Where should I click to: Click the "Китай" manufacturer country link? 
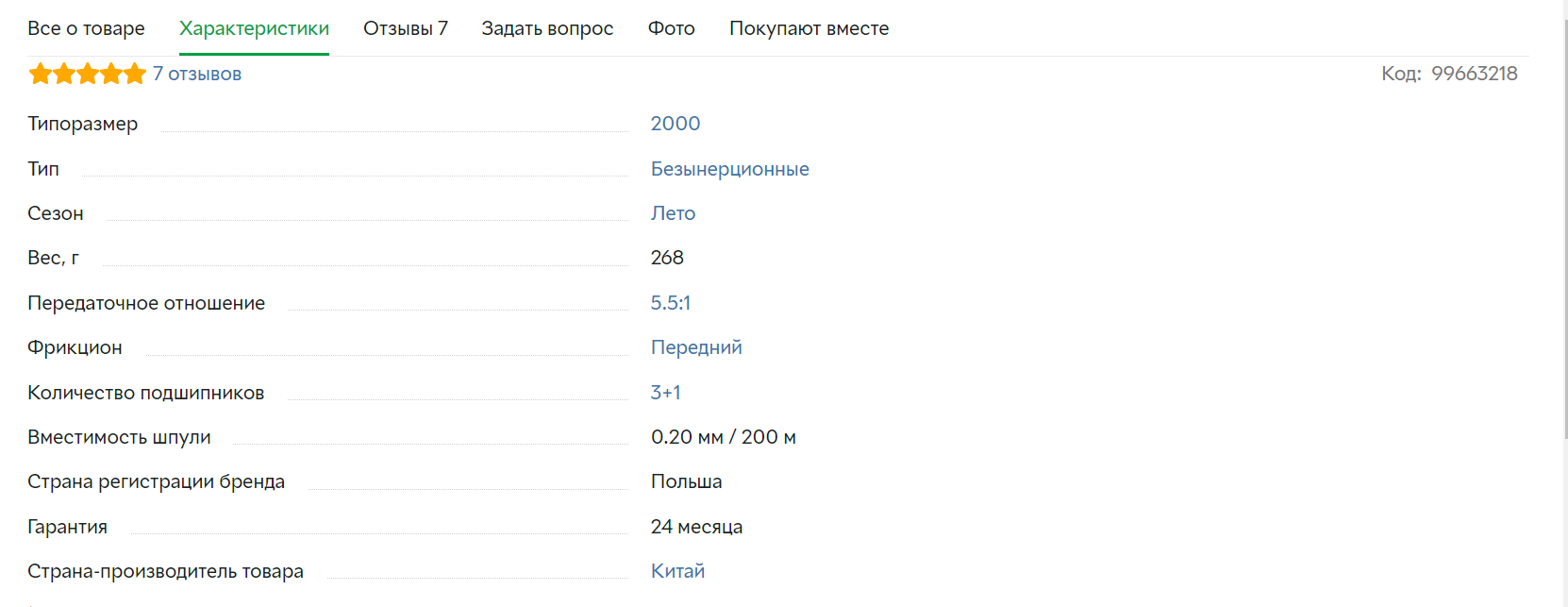click(677, 571)
